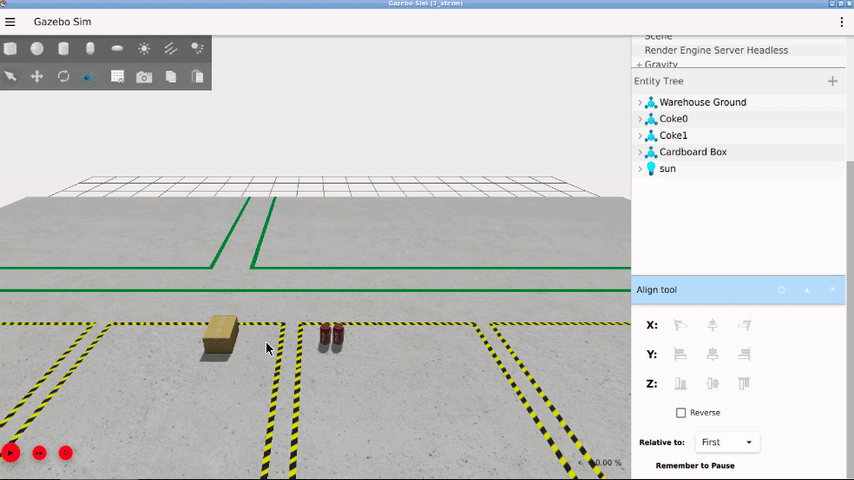This screenshot has width=854, height=480.
Task: Take a screenshot with camera icon
Action: (144, 77)
